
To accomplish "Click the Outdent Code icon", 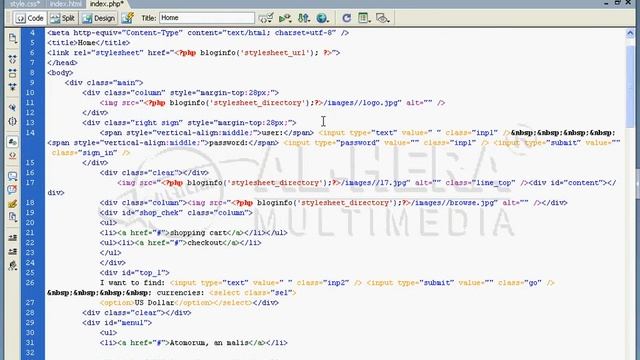I will (x=13, y=251).
